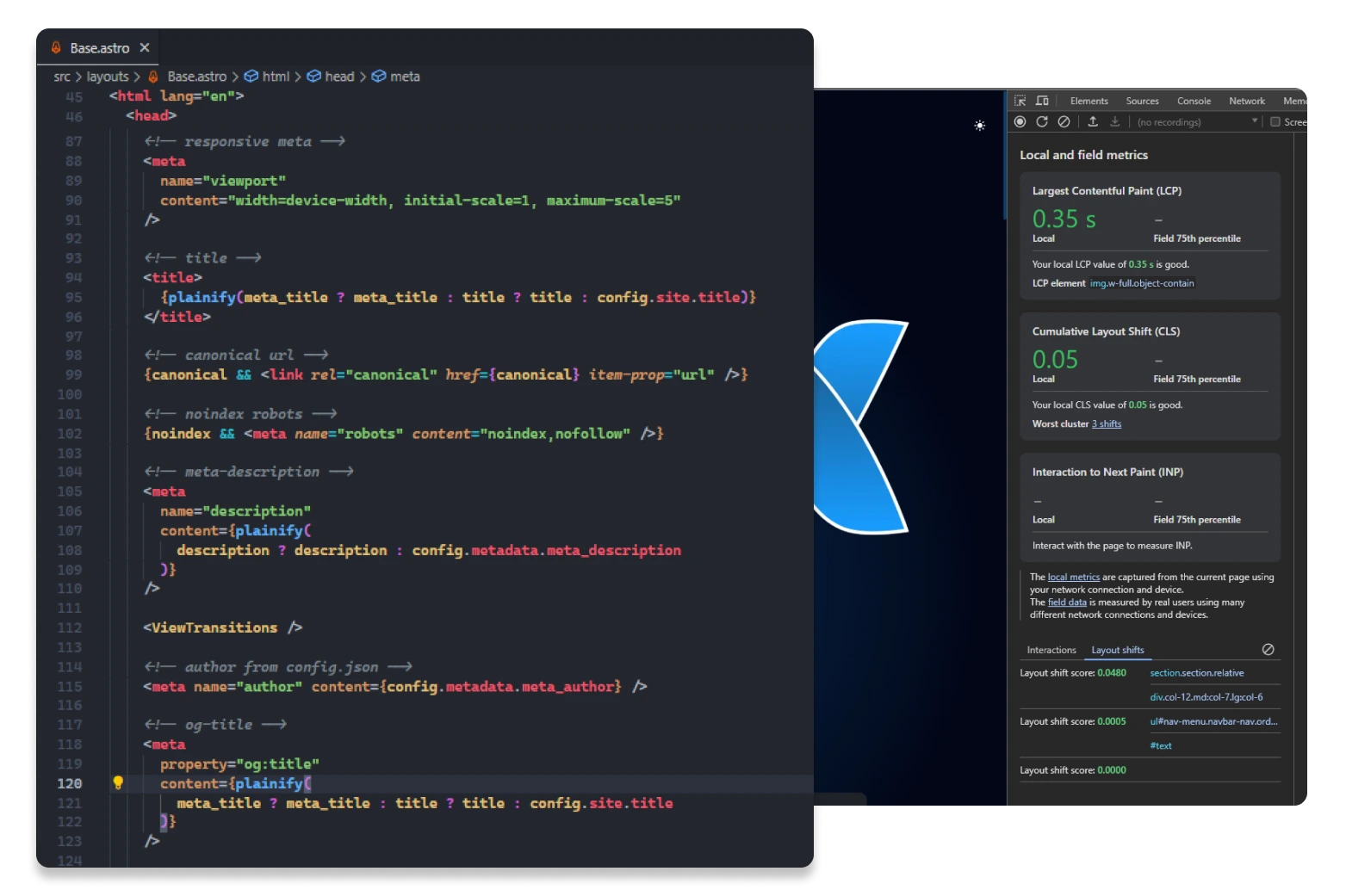Click the section.section.relative layout shift node
1346x896 pixels.
coord(1197,673)
